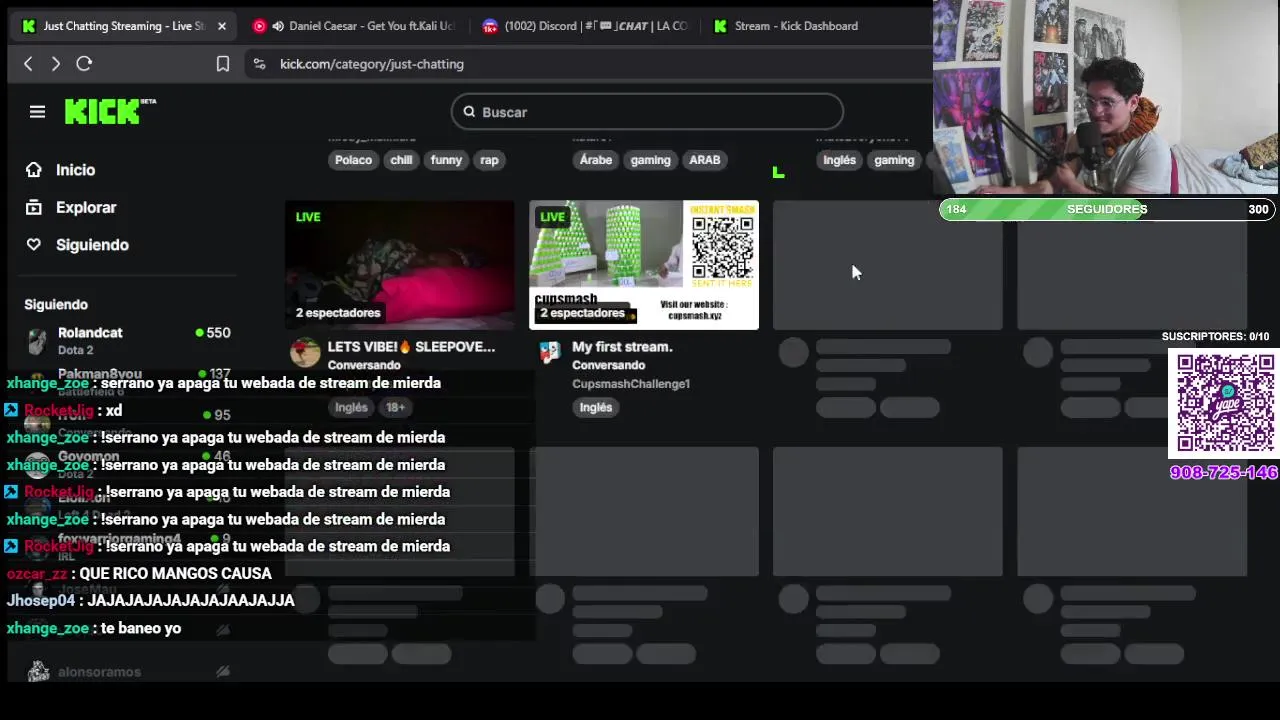Open Rolandcat followed channel
The image size is (1280, 720).
[128, 341]
